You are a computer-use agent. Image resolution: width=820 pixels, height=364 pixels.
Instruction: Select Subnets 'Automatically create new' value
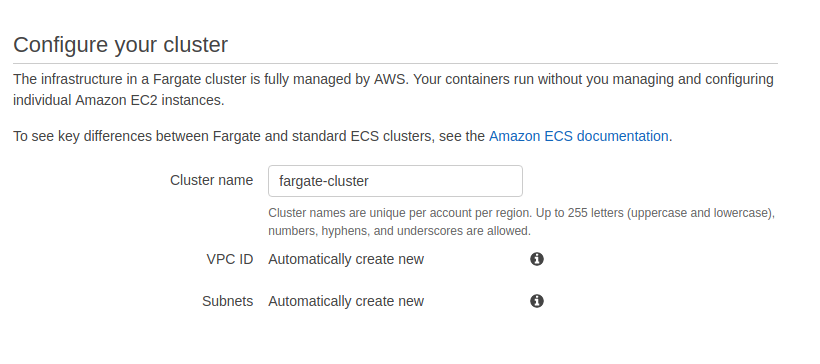coord(346,301)
